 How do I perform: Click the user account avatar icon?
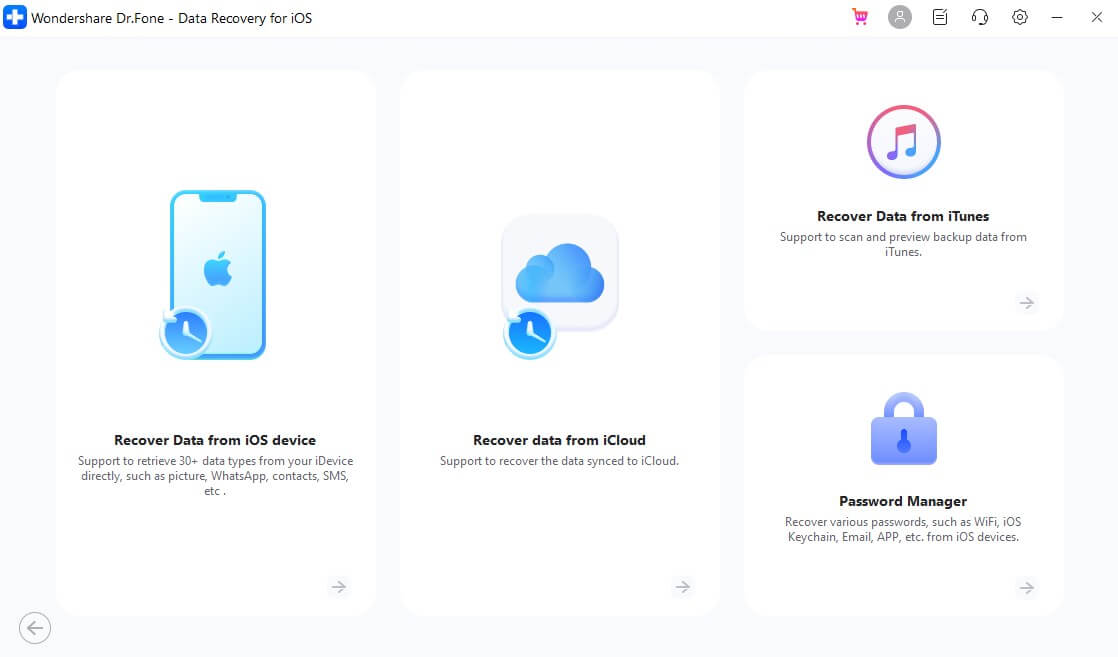point(900,18)
